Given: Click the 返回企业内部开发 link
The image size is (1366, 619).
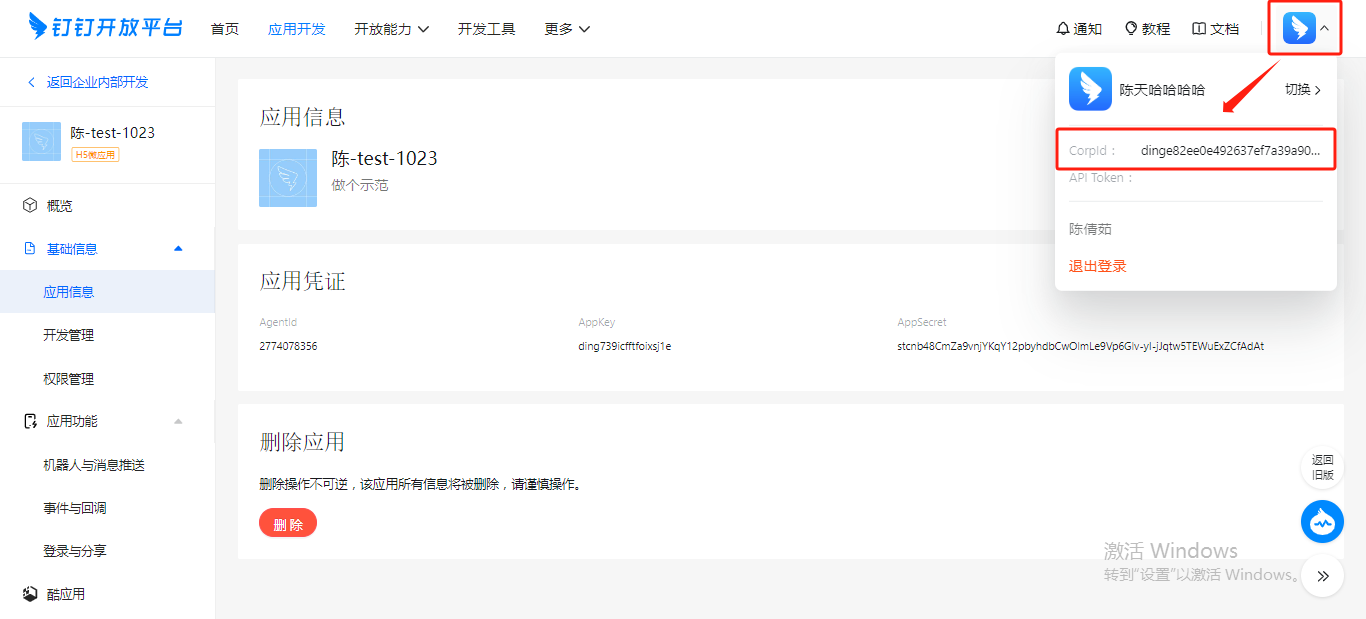Looking at the screenshot, I should coord(98,82).
